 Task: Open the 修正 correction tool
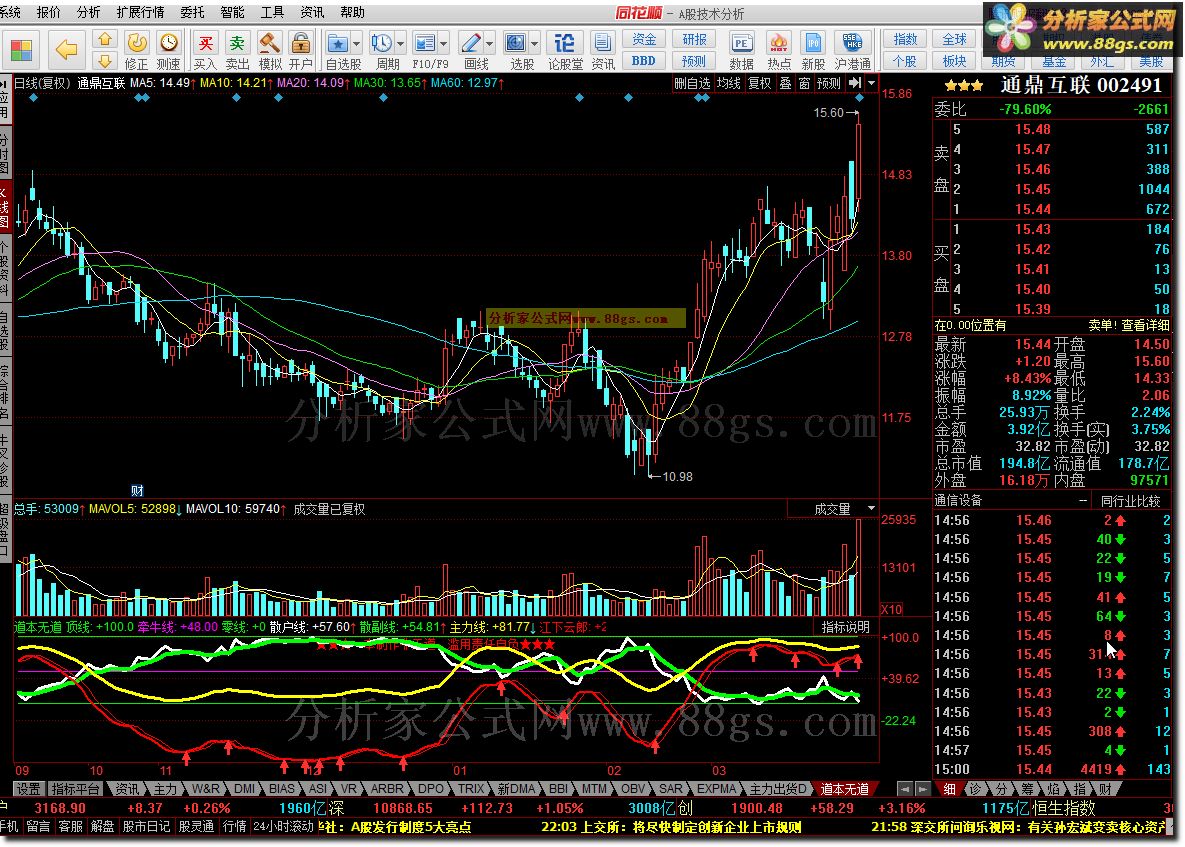pos(137,51)
